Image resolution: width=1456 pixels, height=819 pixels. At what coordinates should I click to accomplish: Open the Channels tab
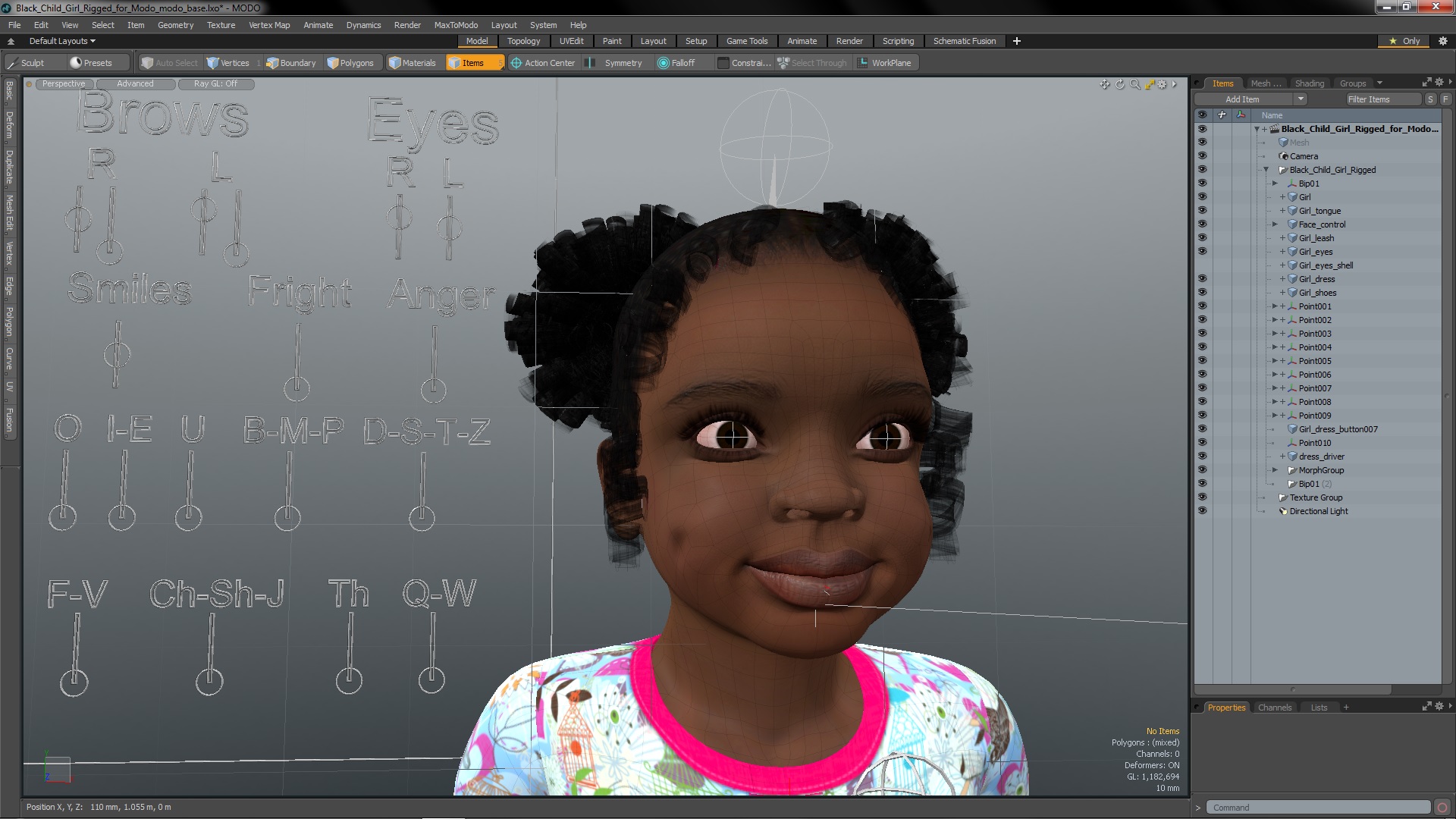point(1274,708)
